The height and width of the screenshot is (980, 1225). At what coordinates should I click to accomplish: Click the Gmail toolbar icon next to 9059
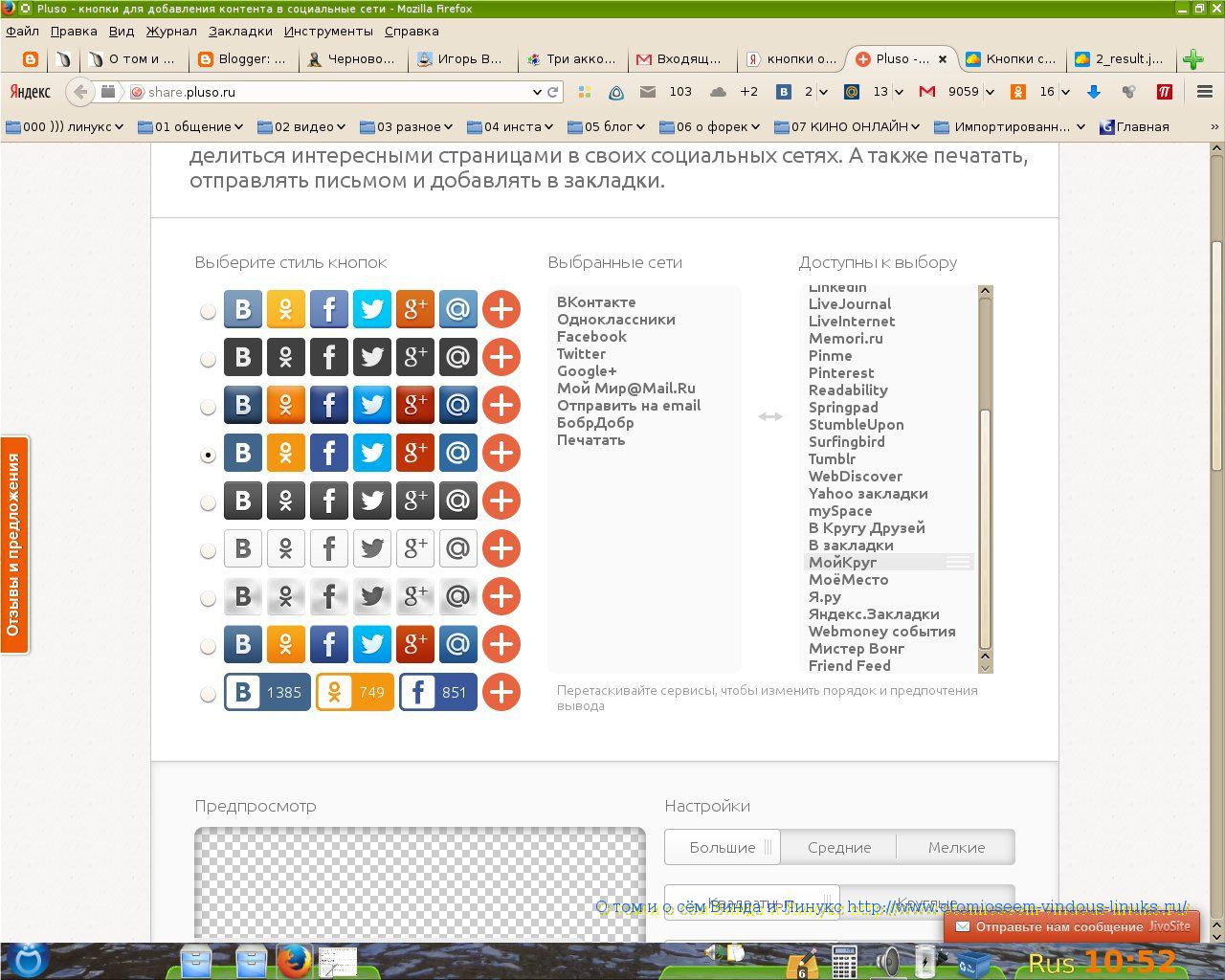pyautogui.click(x=926, y=92)
